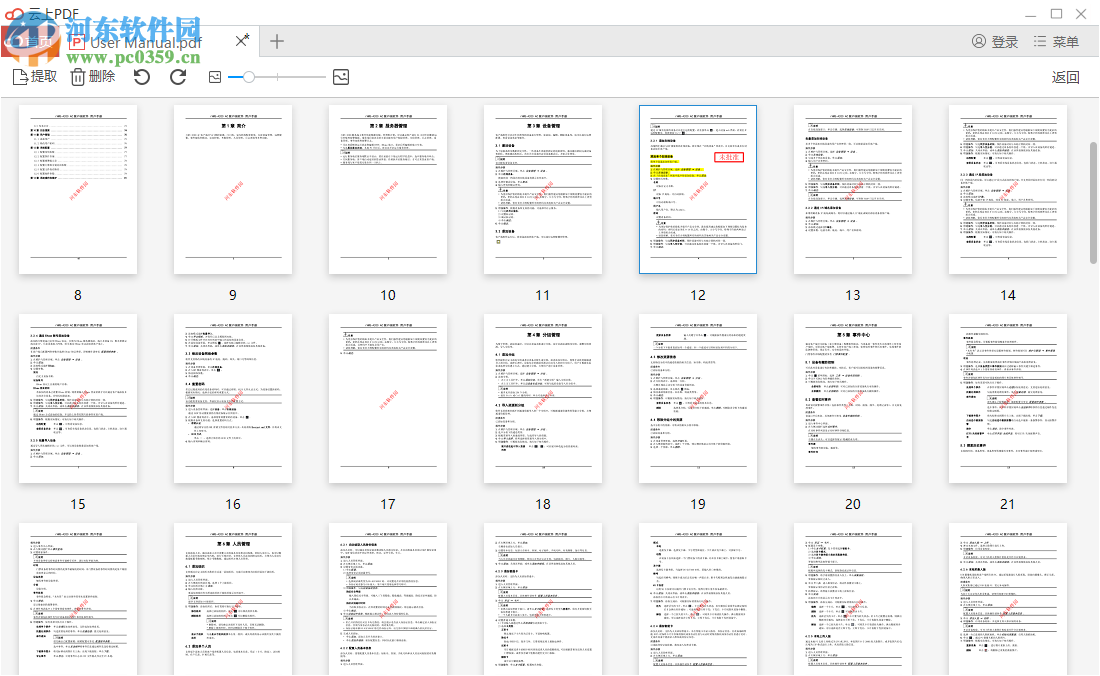Select page 20 thumbnail

click(x=853, y=398)
